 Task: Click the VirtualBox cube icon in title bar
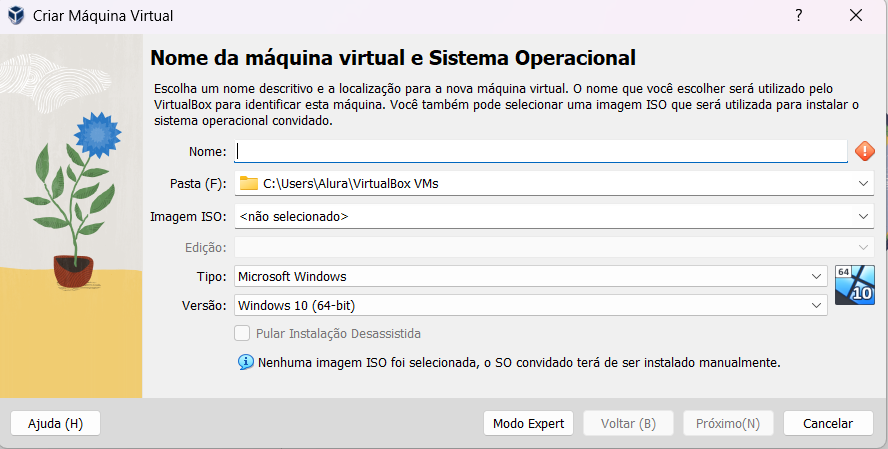point(16,15)
